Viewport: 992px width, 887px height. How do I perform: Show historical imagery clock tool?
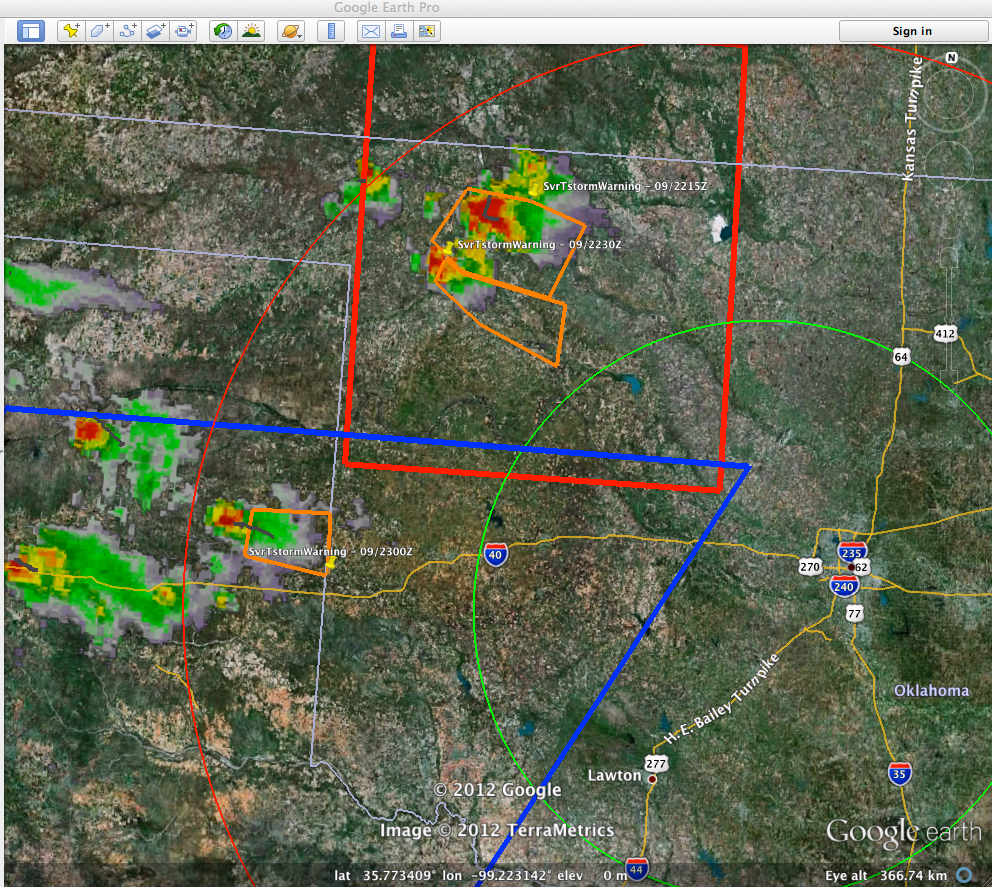click(222, 31)
